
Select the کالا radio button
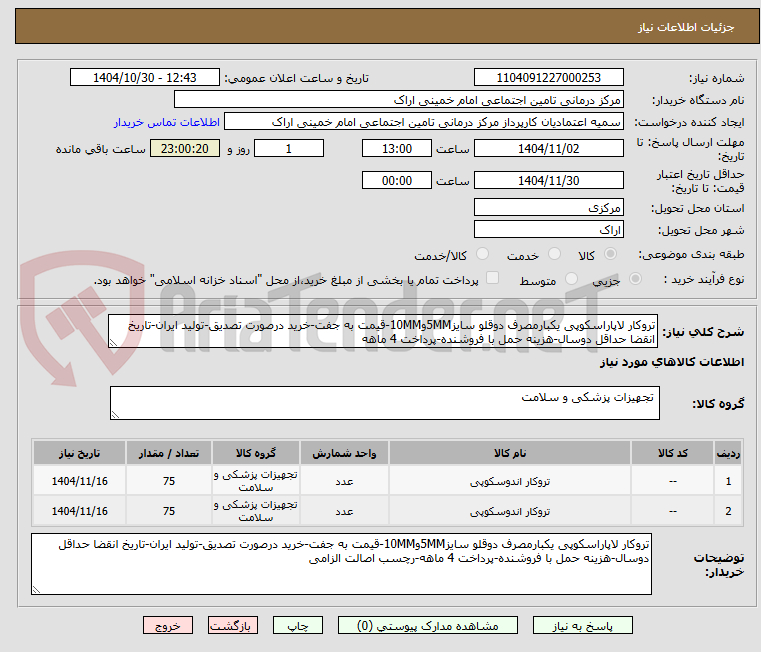pyautogui.click(x=611, y=254)
